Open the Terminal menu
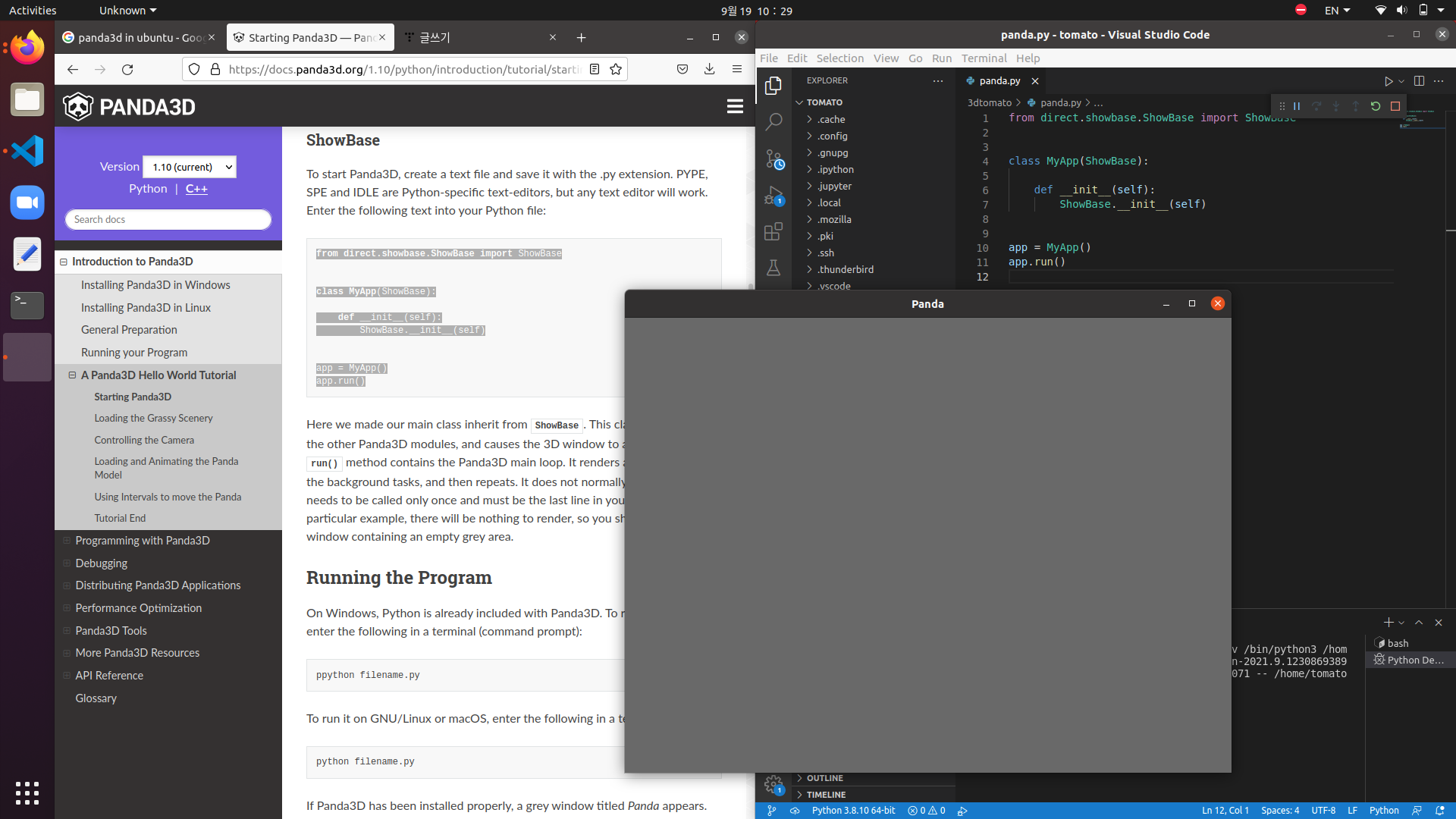This screenshot has height=819, width=1456. 984,58
